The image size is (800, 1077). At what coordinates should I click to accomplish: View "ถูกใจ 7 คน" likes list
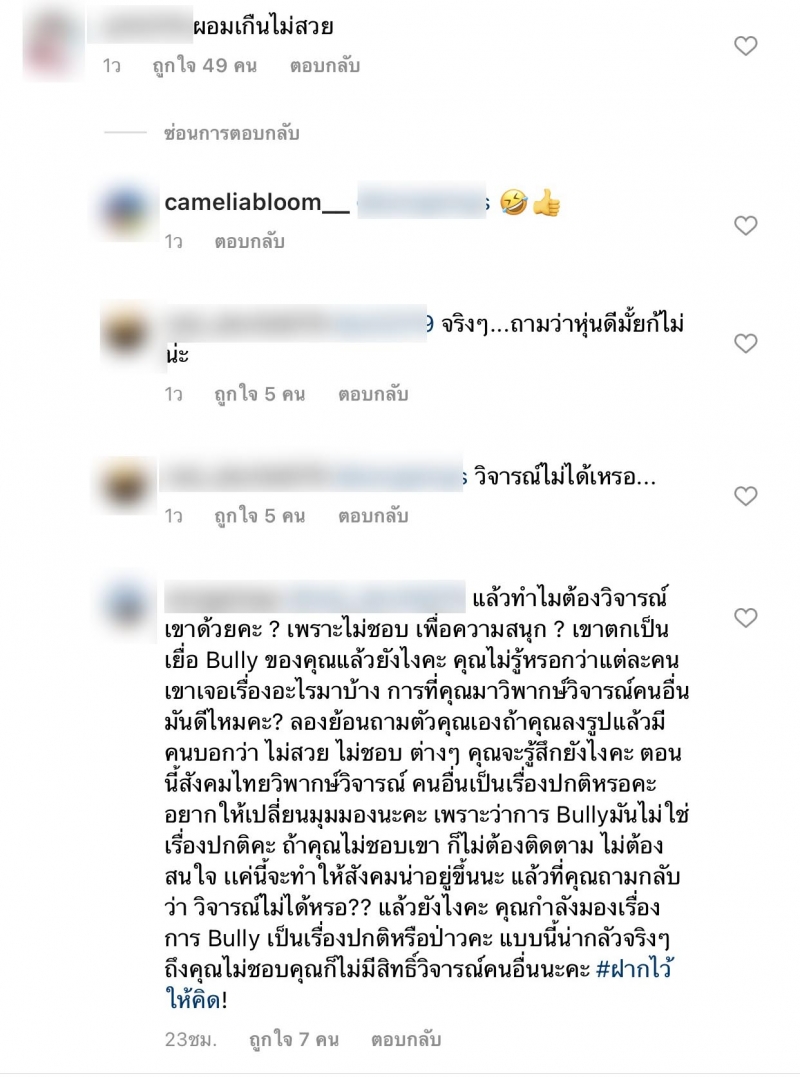294,1040
